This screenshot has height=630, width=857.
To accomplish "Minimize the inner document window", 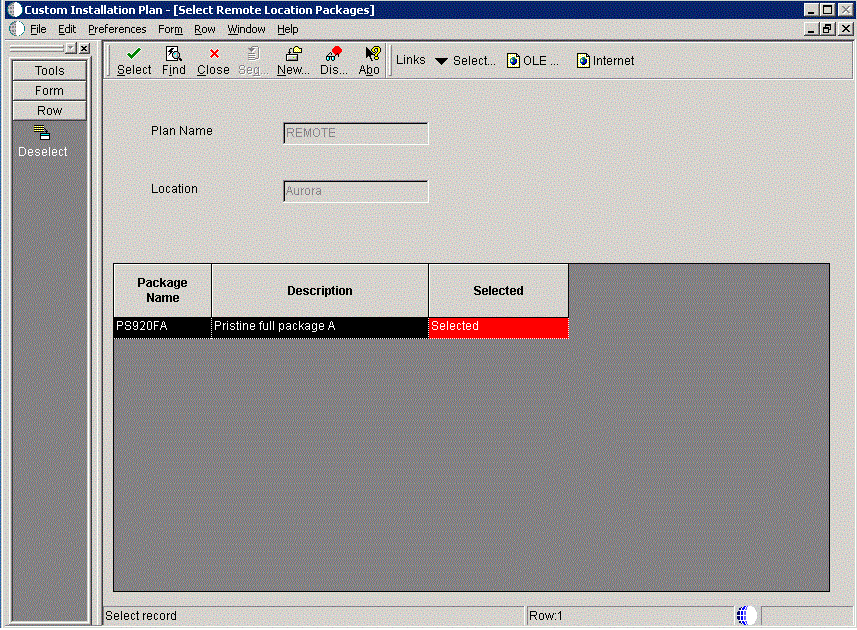I will point(811,29).
